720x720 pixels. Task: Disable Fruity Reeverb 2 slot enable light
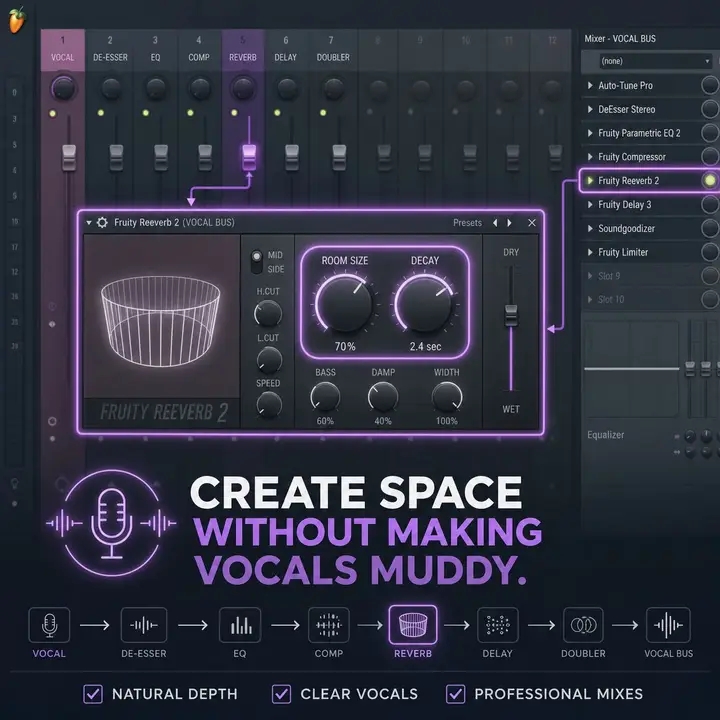(709, 180)
